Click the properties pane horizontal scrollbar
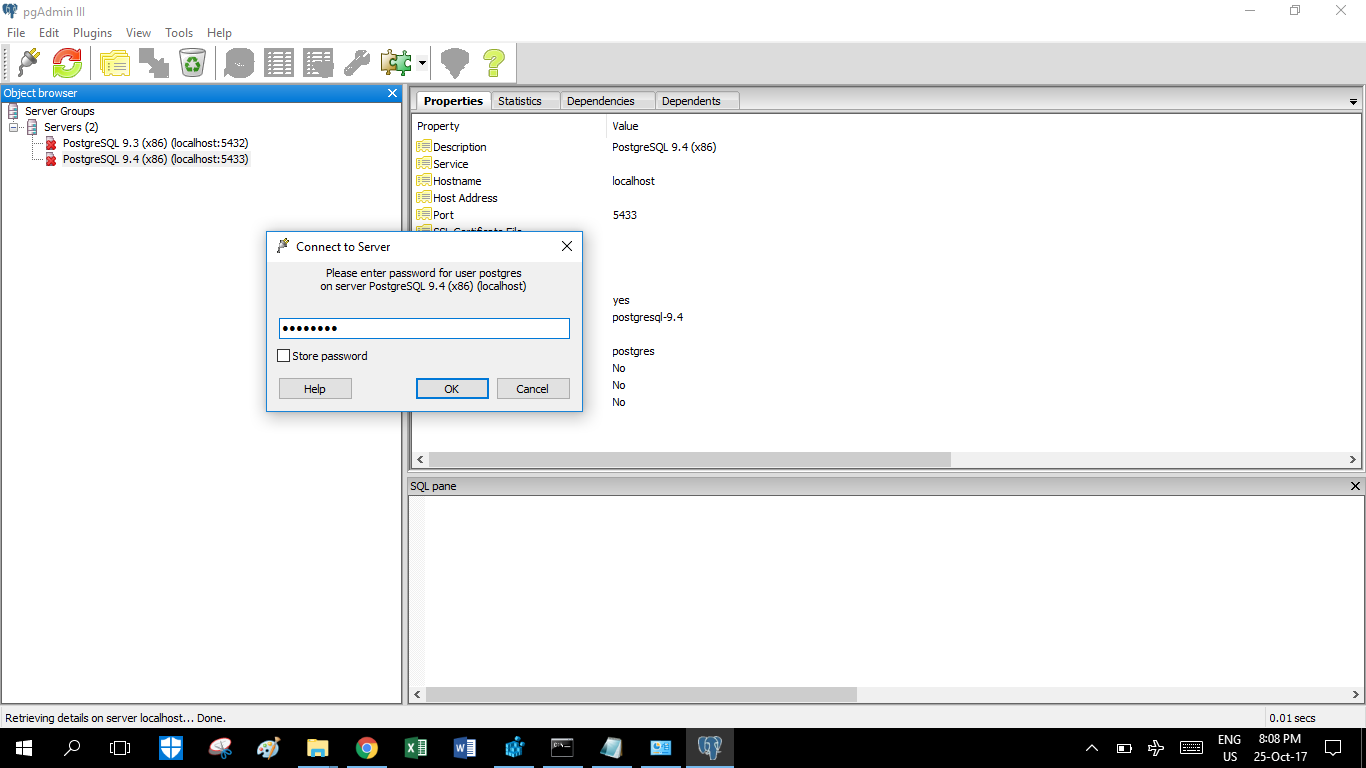This screenshot has height=768, width=1366. pos(690,459)
